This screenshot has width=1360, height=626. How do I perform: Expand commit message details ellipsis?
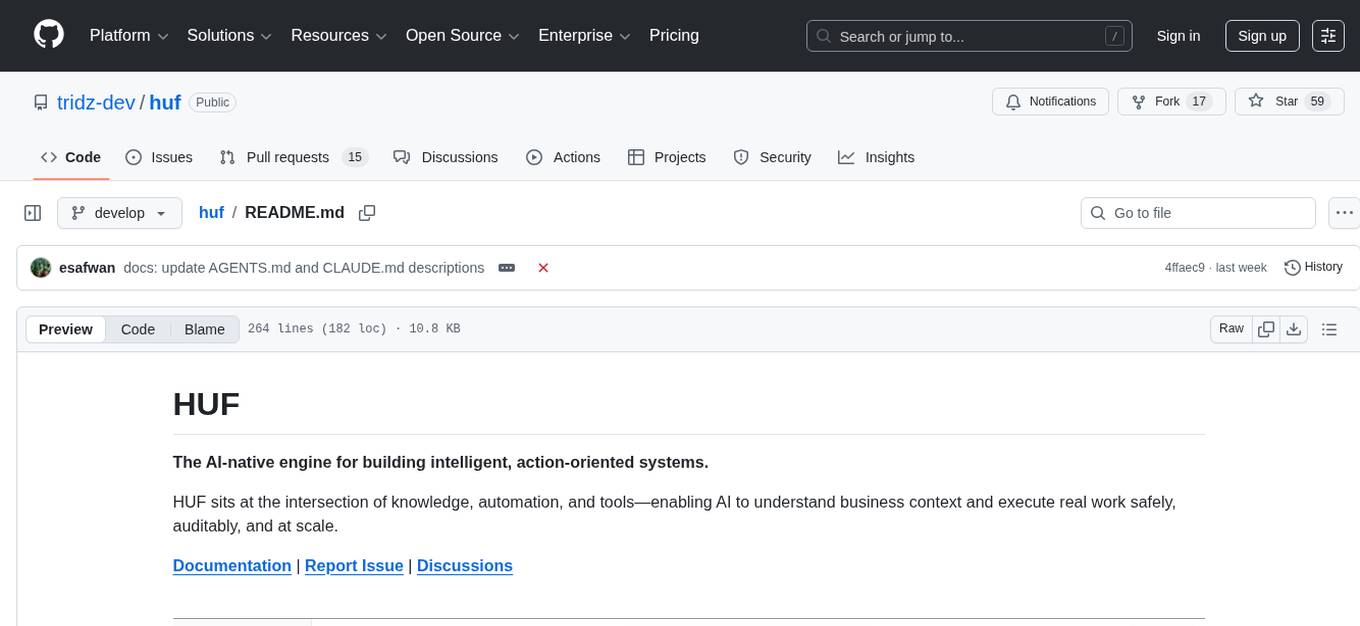[507, 268]
